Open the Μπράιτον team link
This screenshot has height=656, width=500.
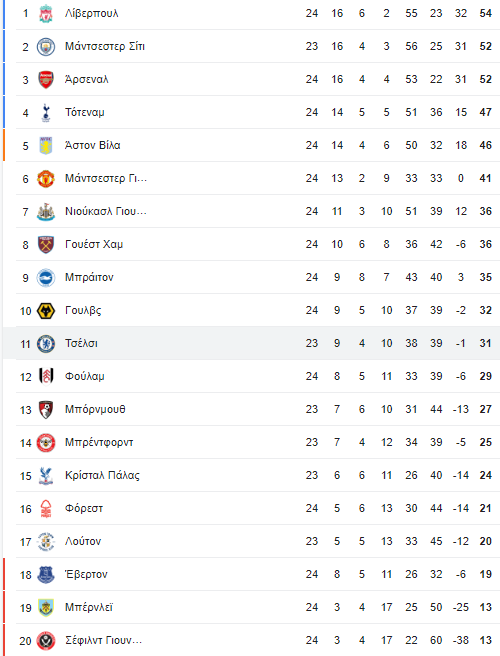pyautogui.click(x=89, y=277)
